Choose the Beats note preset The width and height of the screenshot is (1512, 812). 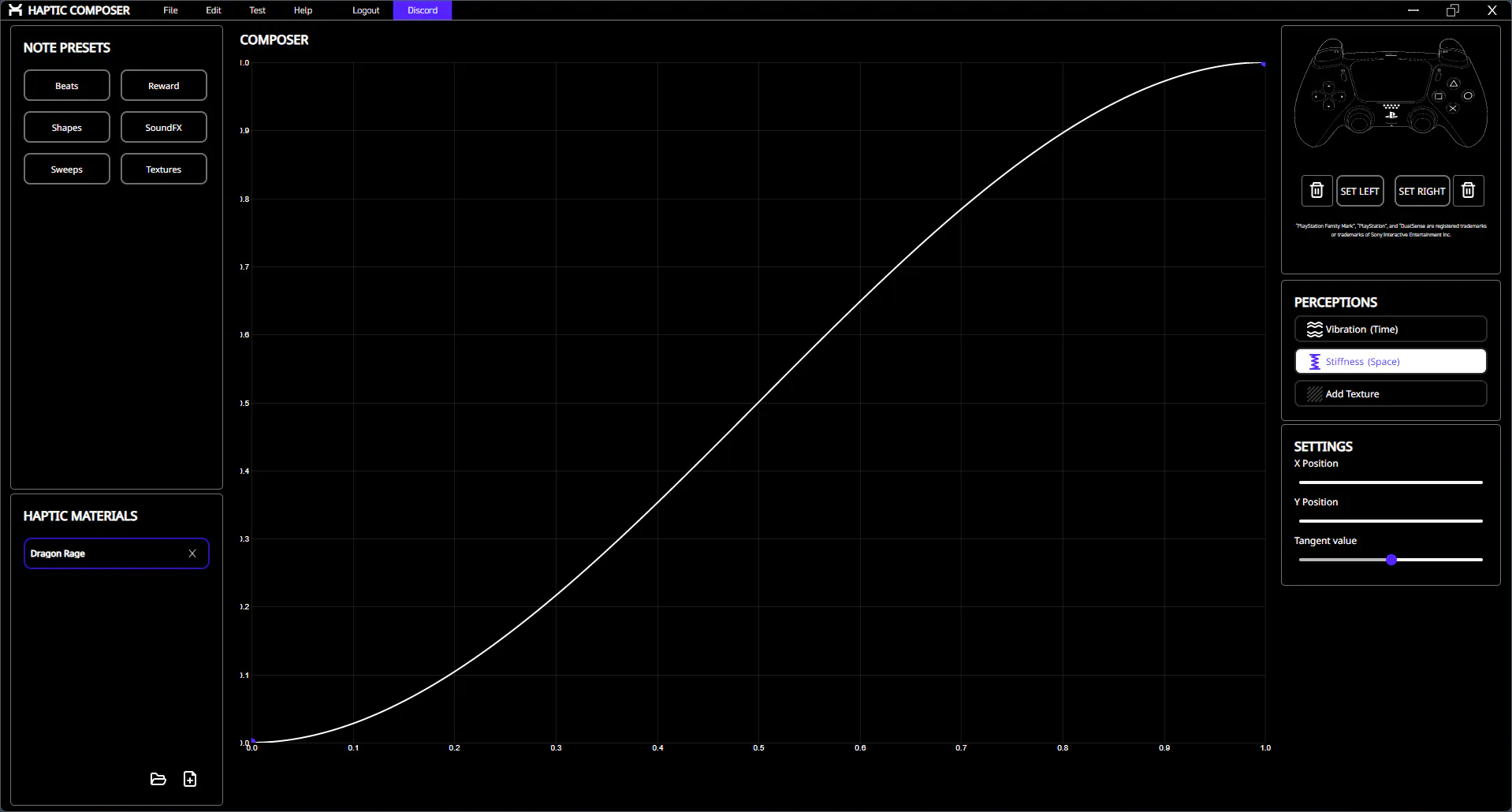click(x=67, y=85)
